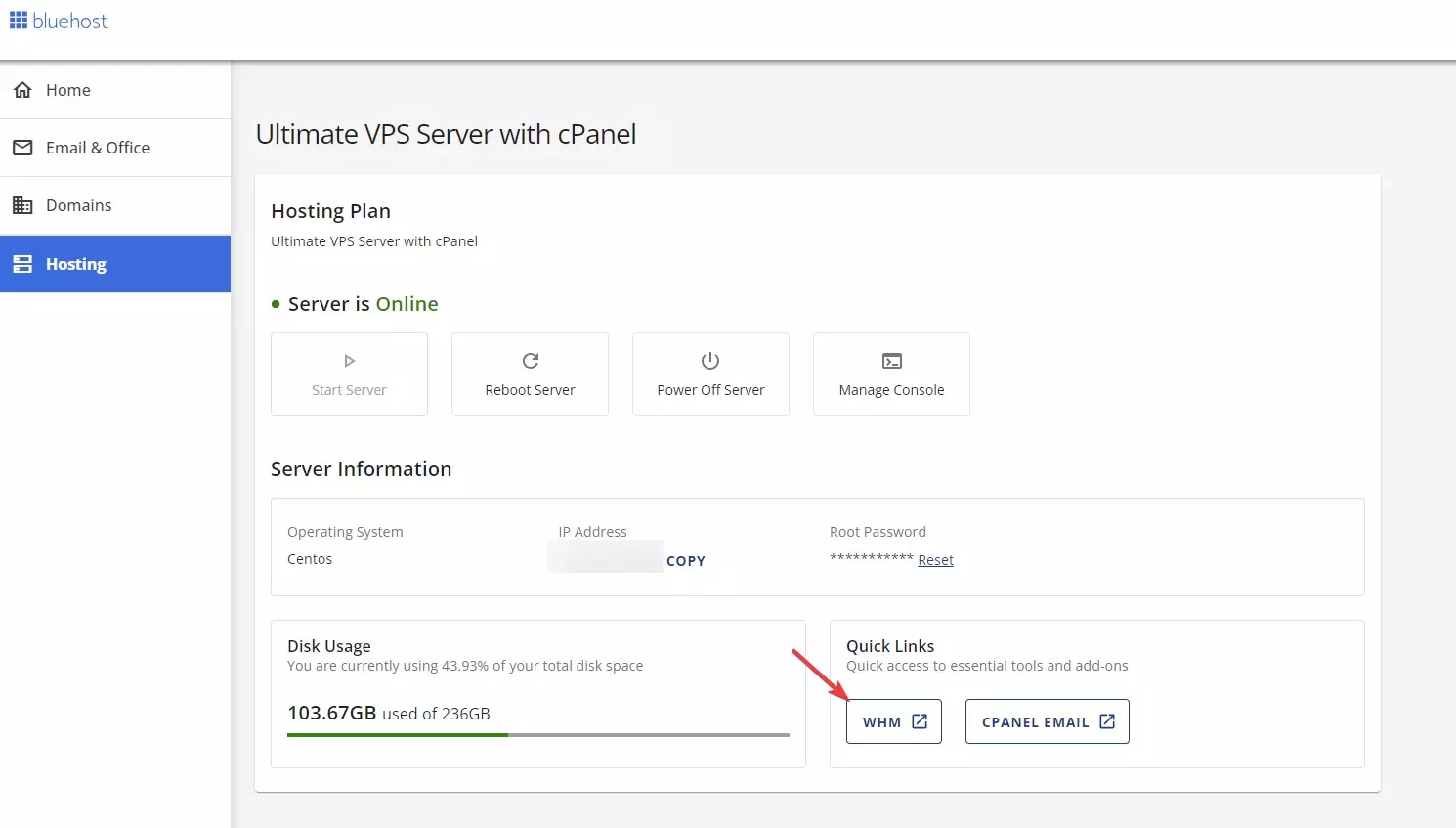Open the CPANEL EMAIL quick link
The height and width of the screenshot is (828, 1456).
[1048, 721]
